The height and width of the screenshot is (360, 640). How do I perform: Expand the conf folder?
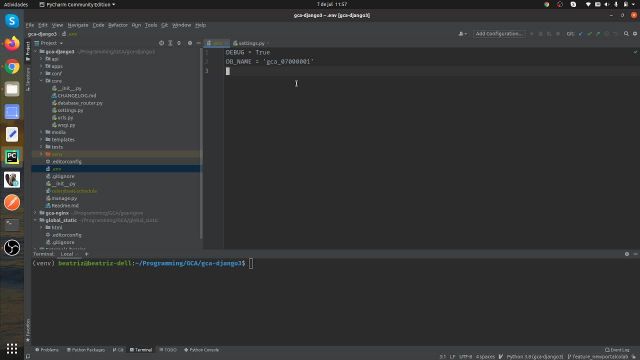tap(42, 73)
